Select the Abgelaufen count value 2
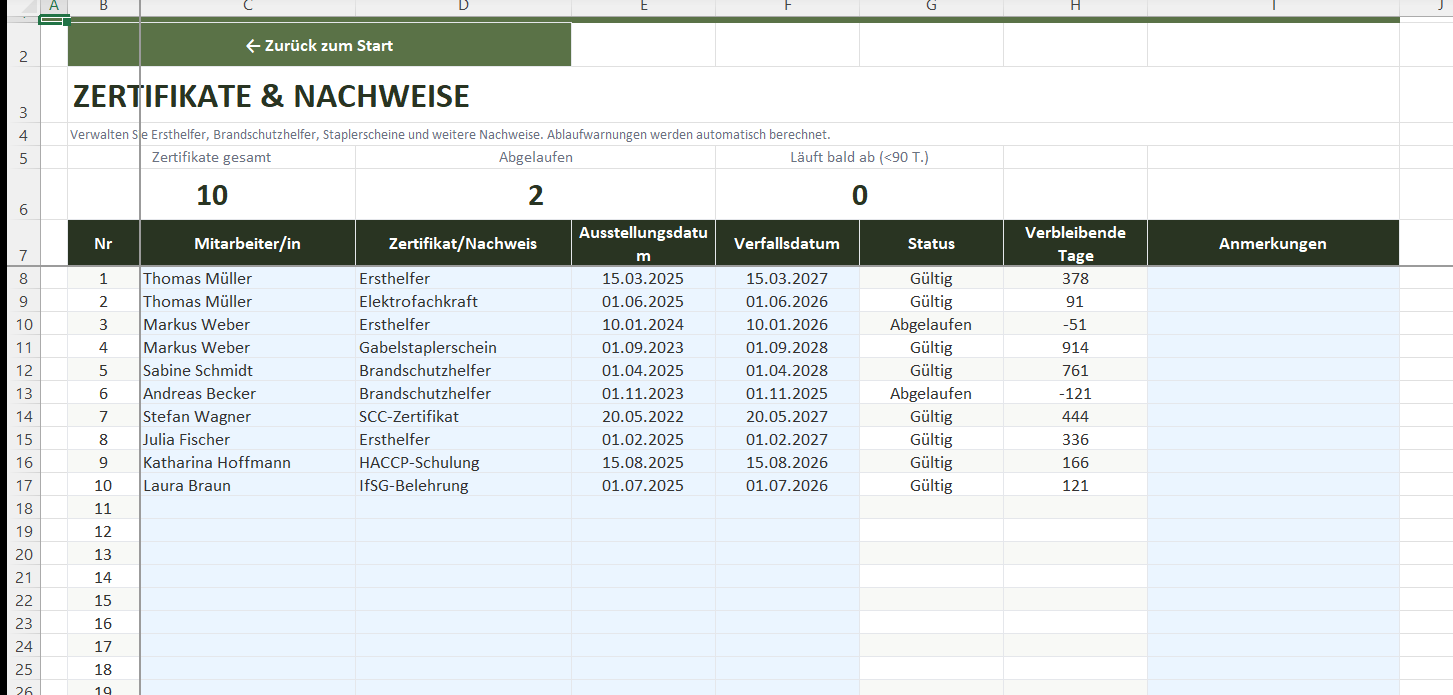Screen dimensions: 1453x695 coord(535,195)
